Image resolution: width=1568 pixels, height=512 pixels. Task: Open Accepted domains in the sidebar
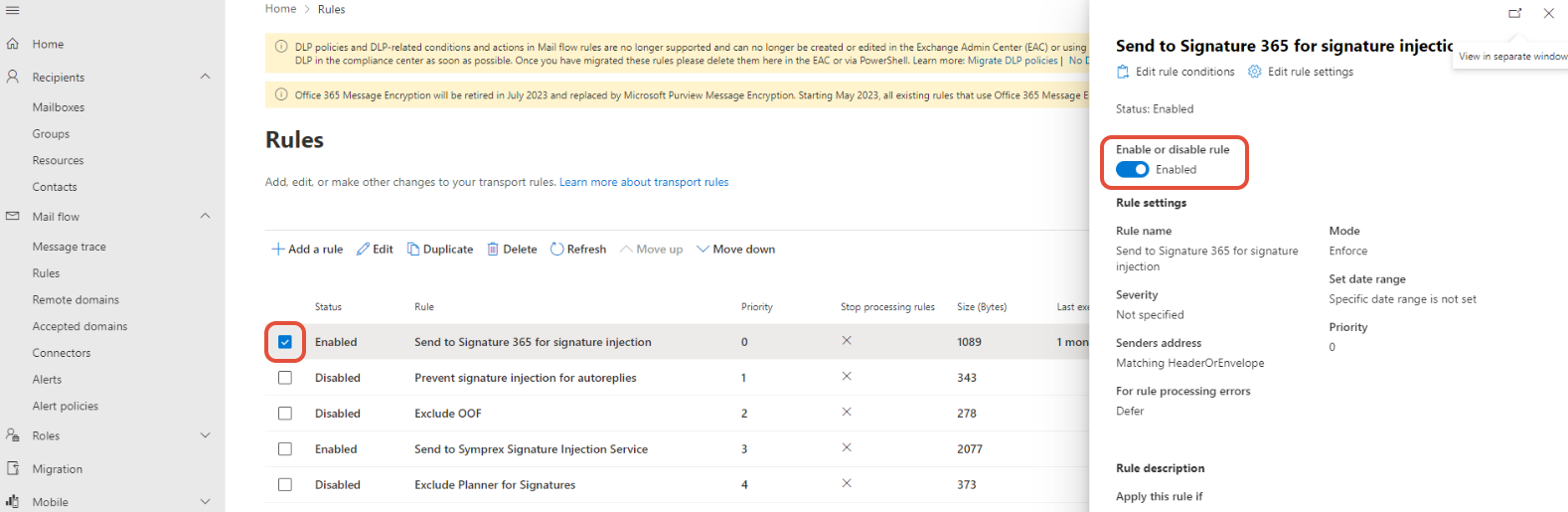79,326
